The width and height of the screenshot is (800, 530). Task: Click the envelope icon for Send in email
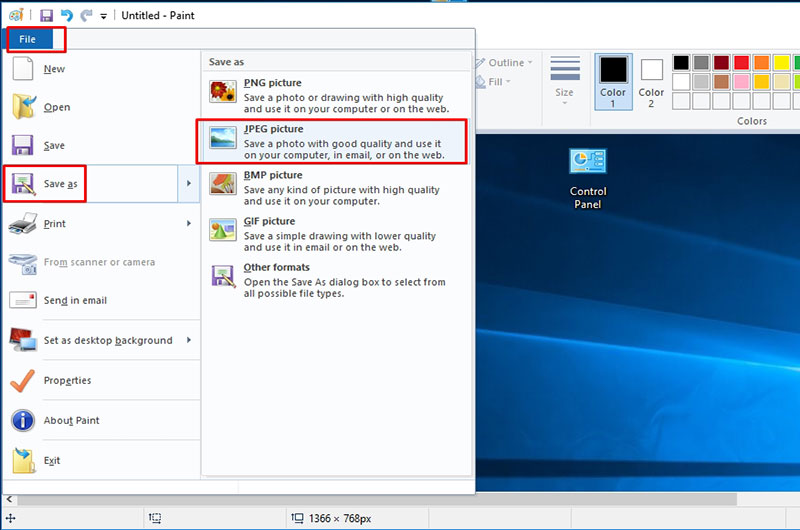pyautogui.click(x=23, y=300)
